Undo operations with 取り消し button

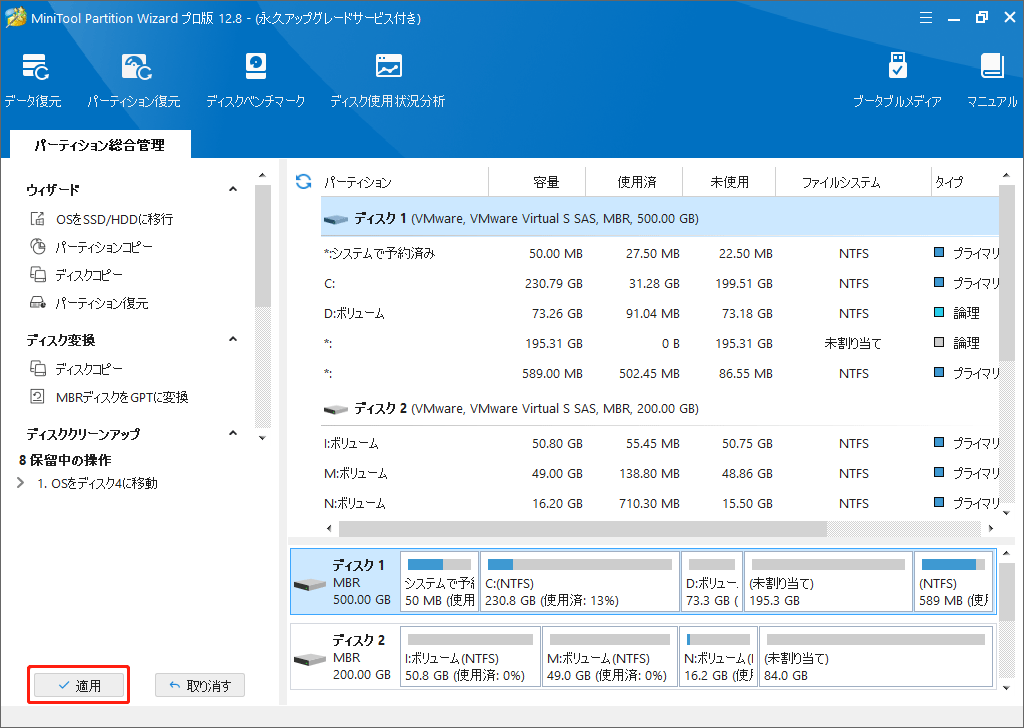pyautogui.click(x=196, y=685)
